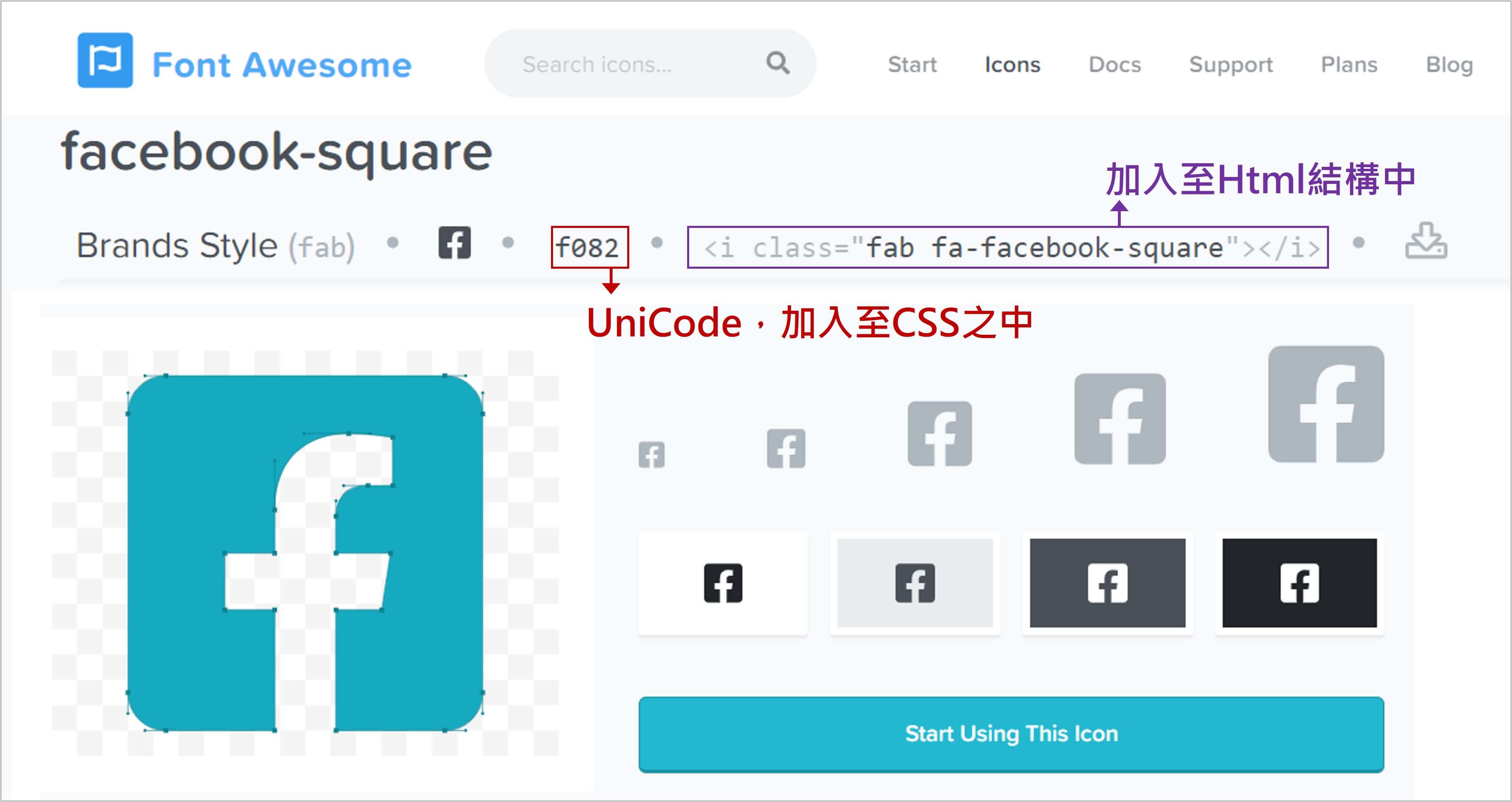Open the Font Awesome home link text
1512x802 pixels.
(x=282, y=64)
